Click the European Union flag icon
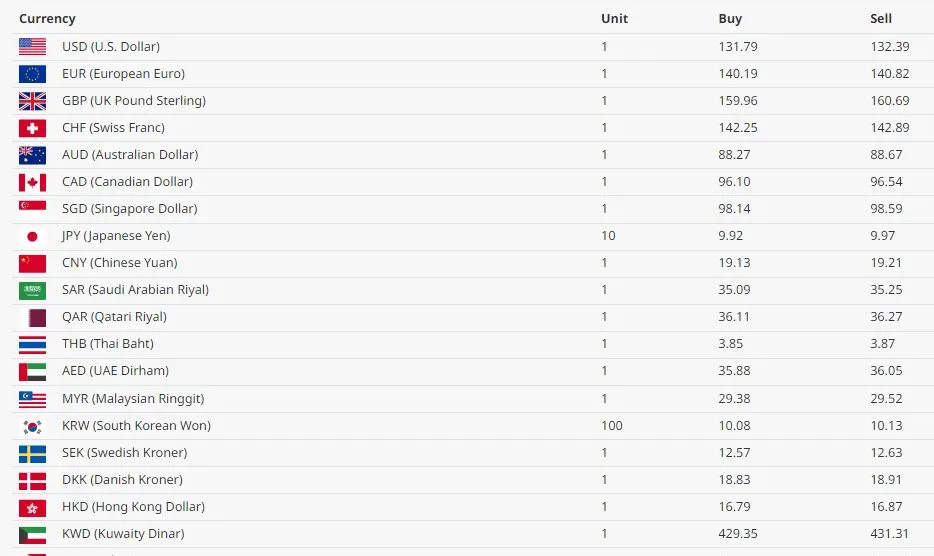The image size is (934, 556). [32, 74]
